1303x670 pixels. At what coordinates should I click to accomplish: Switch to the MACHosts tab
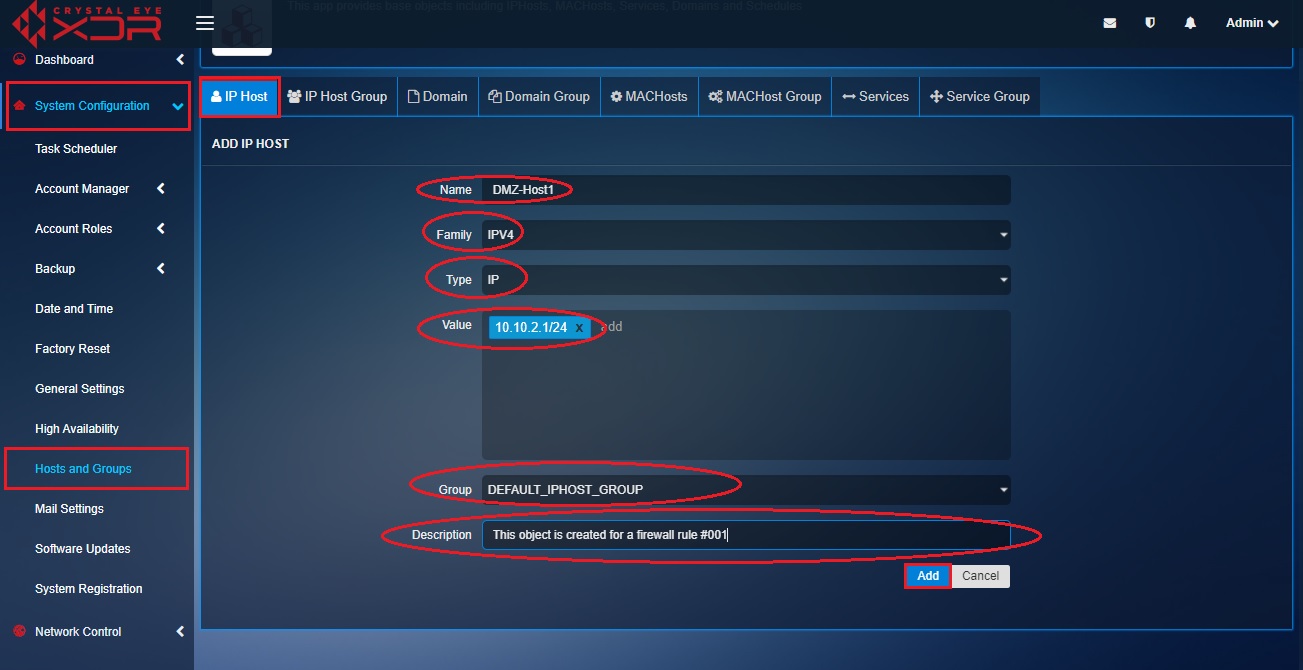[649, 97]
